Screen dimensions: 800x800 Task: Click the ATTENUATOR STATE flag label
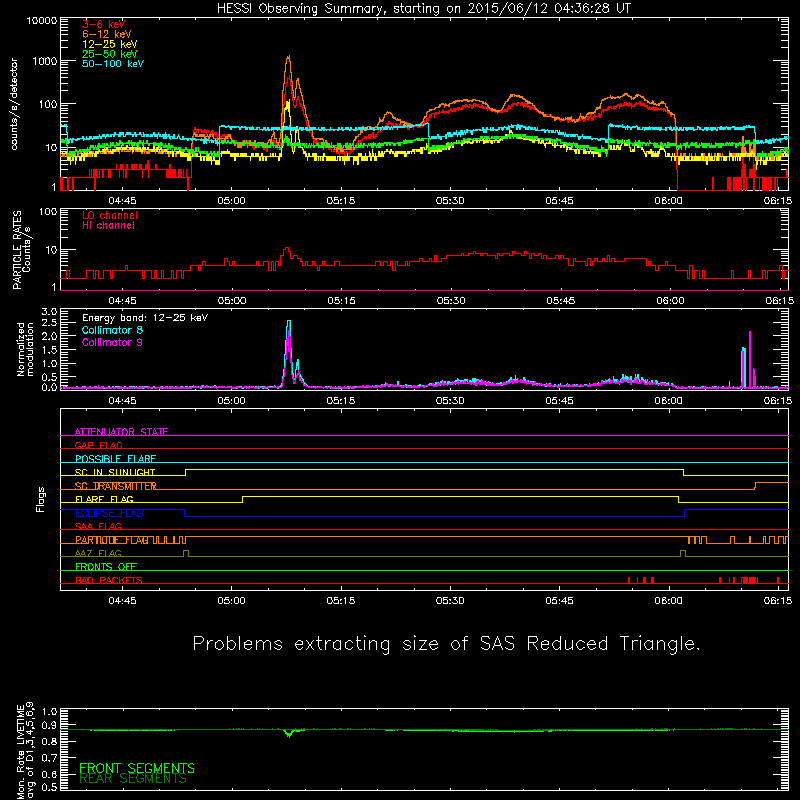point(121,432)
